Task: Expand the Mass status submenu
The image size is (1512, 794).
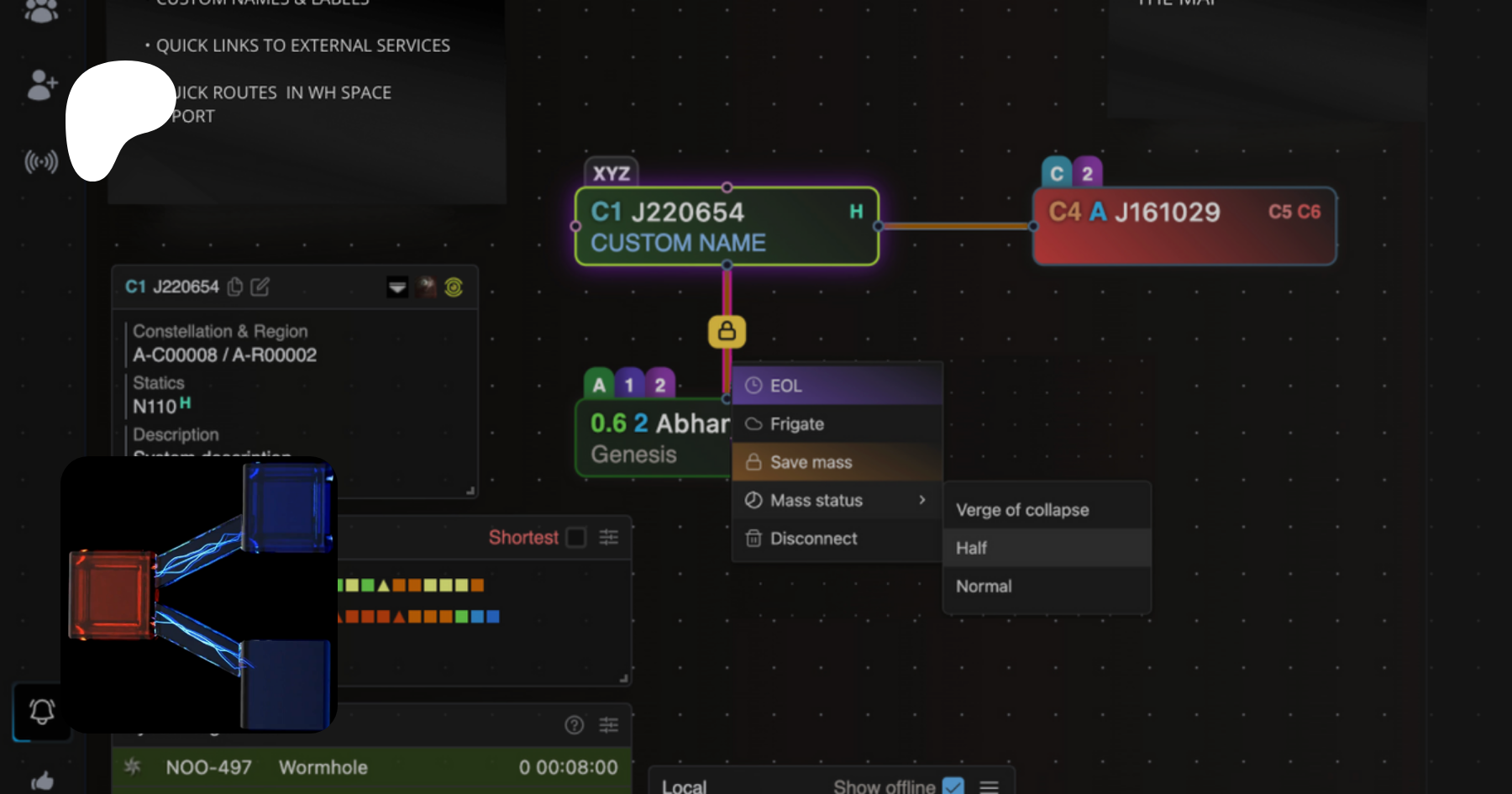Action: pos(837,501)
